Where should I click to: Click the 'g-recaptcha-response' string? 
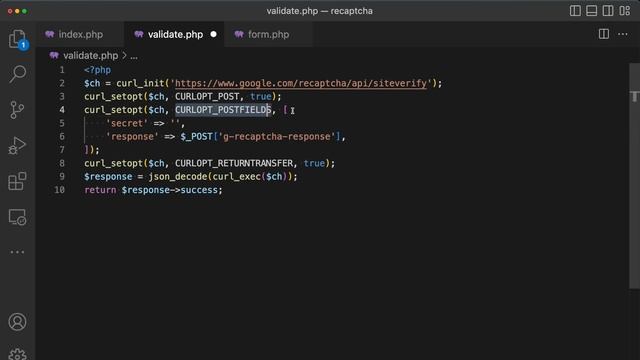[x=277, y=137]
